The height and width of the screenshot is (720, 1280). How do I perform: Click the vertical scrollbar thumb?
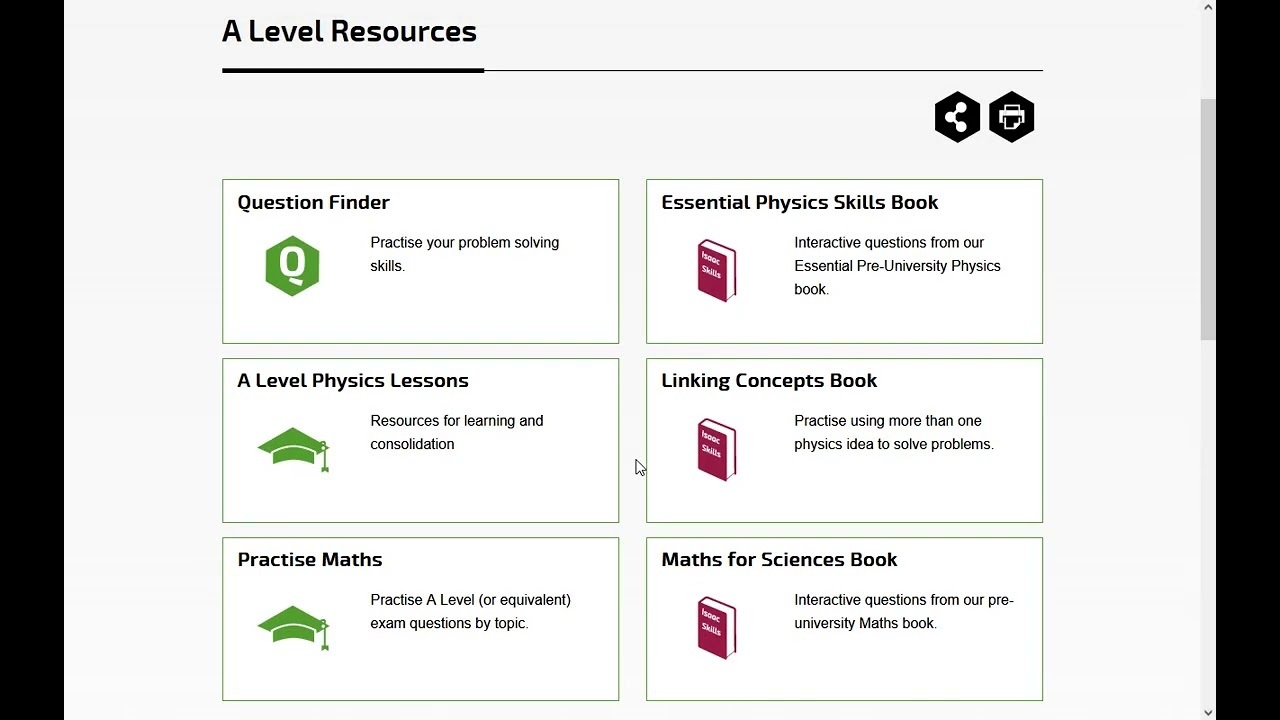(1208, 220)
